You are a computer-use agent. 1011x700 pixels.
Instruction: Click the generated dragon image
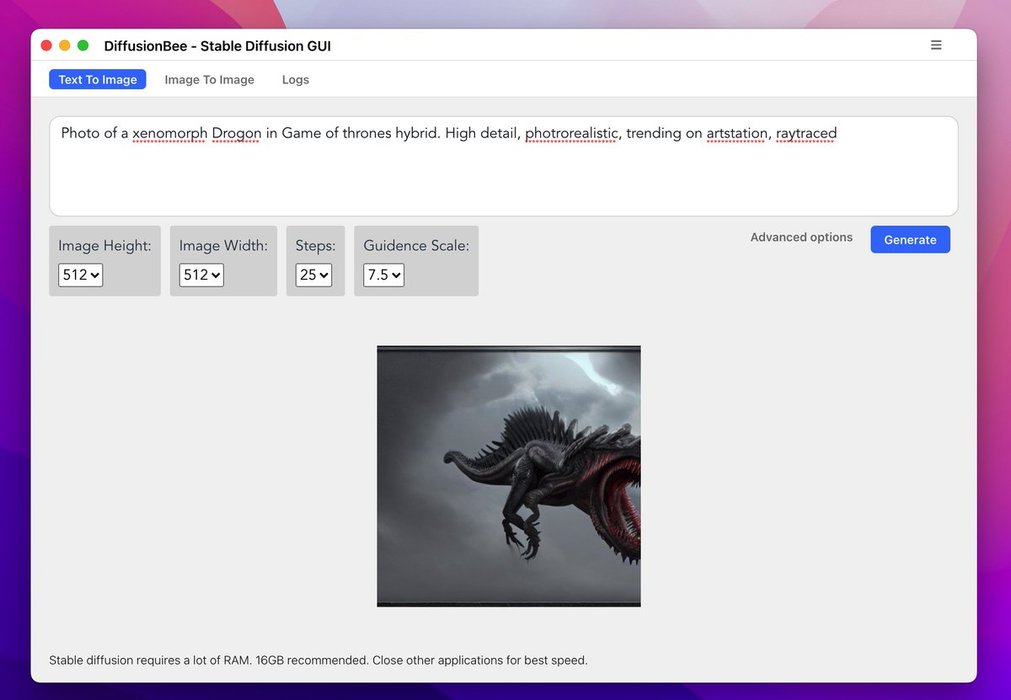(x=508, y=475)
